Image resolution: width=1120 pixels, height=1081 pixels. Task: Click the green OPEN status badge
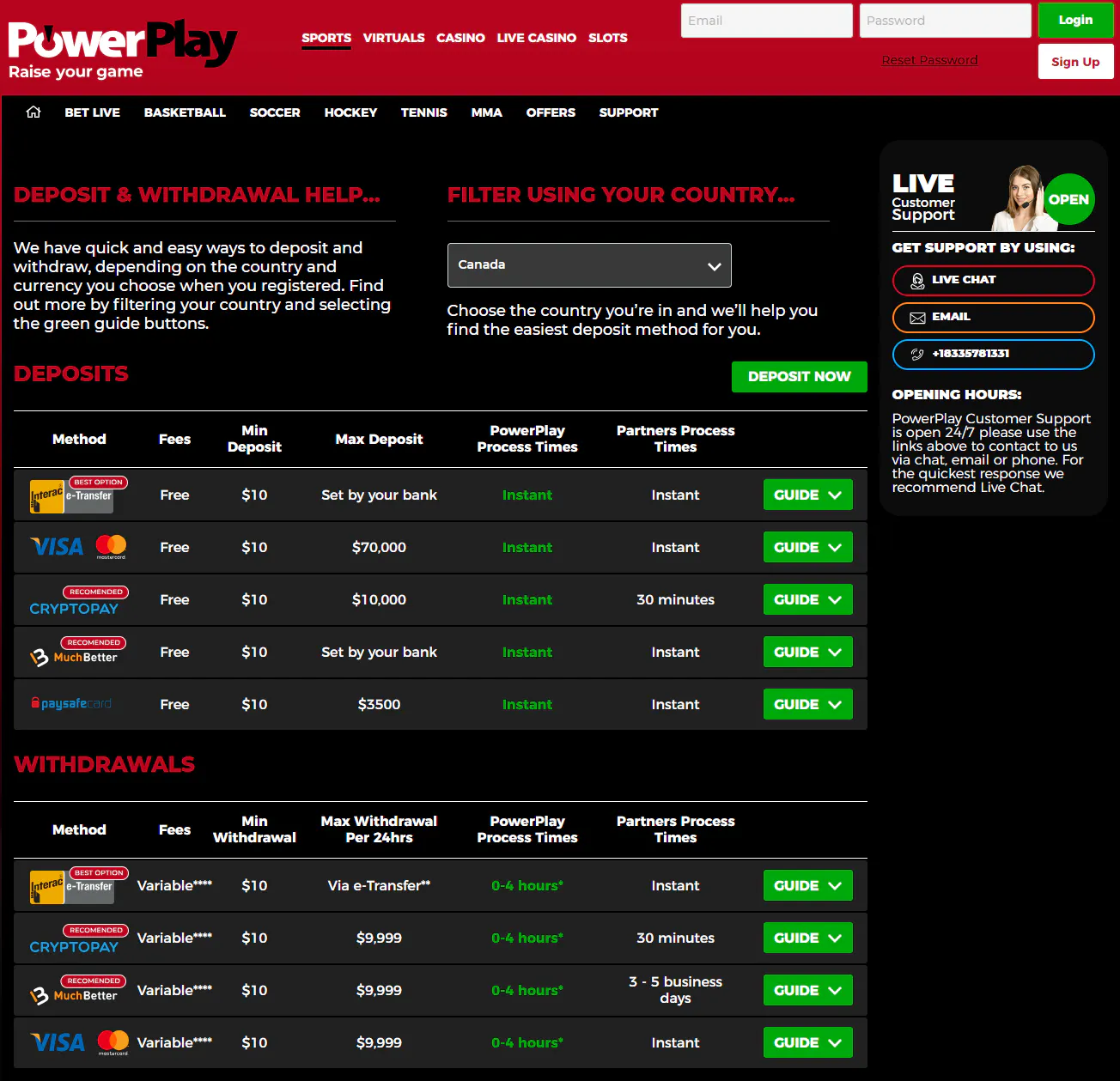tap(1068, 199)
